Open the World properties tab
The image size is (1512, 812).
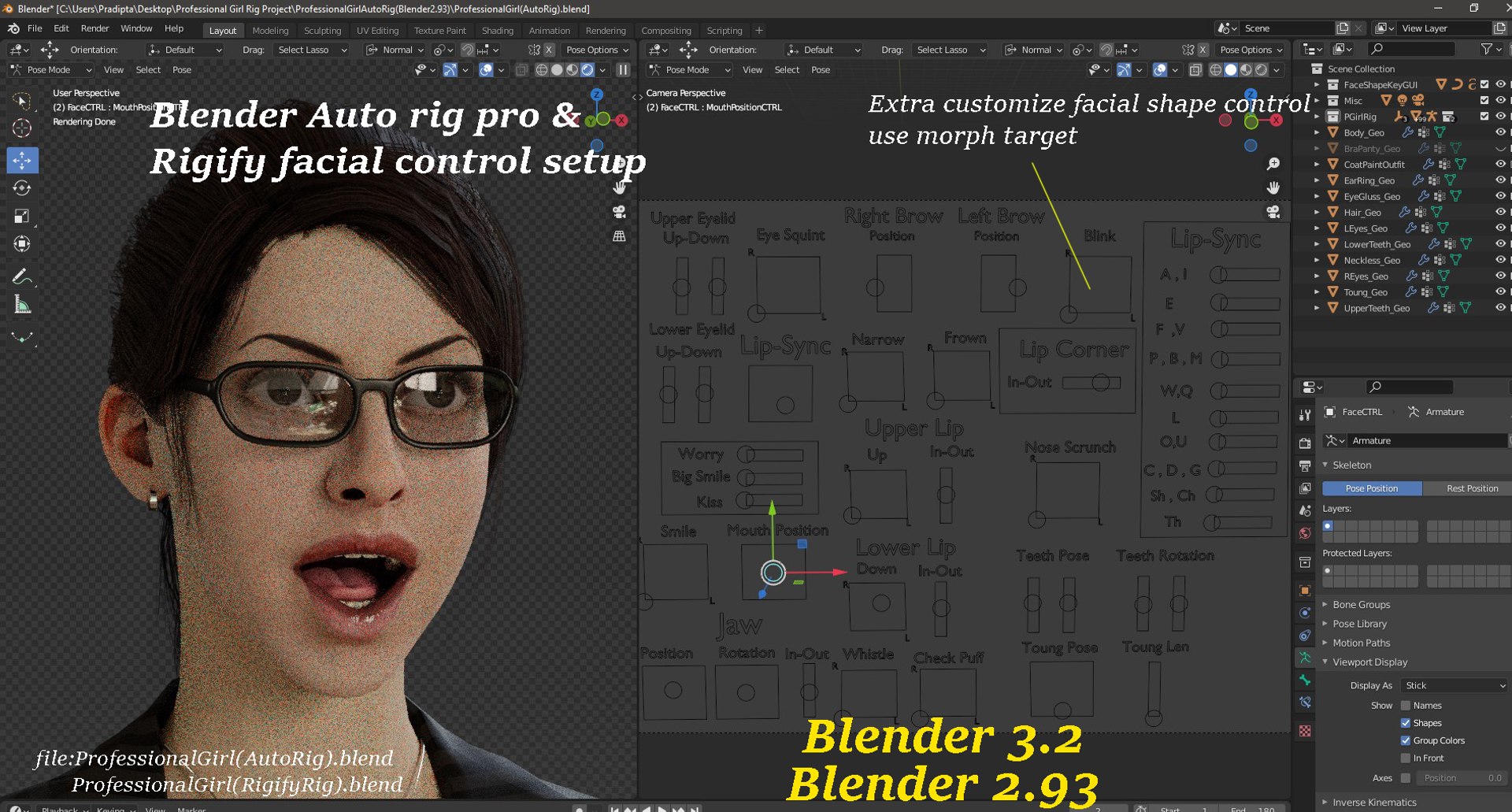point(1305,533)
